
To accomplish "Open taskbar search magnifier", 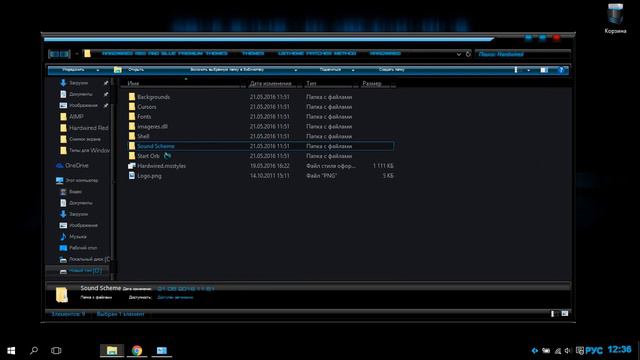I will tap(34, 350).
